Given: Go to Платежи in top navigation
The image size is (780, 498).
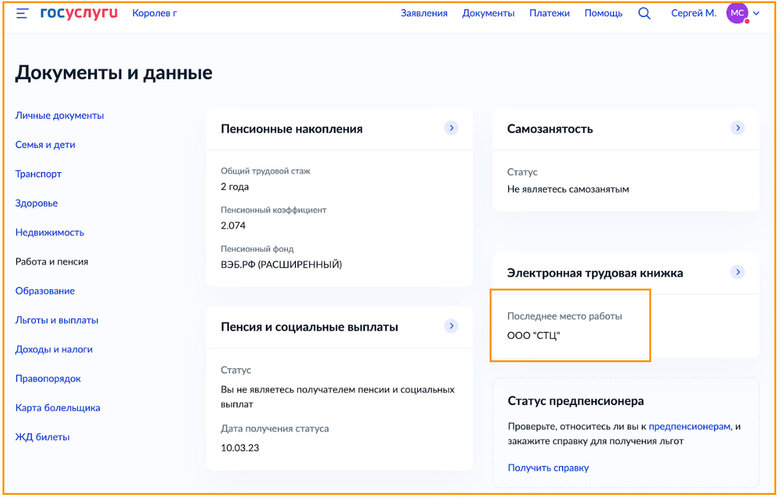Looking at the screenshot, I should tap(550, 14).
